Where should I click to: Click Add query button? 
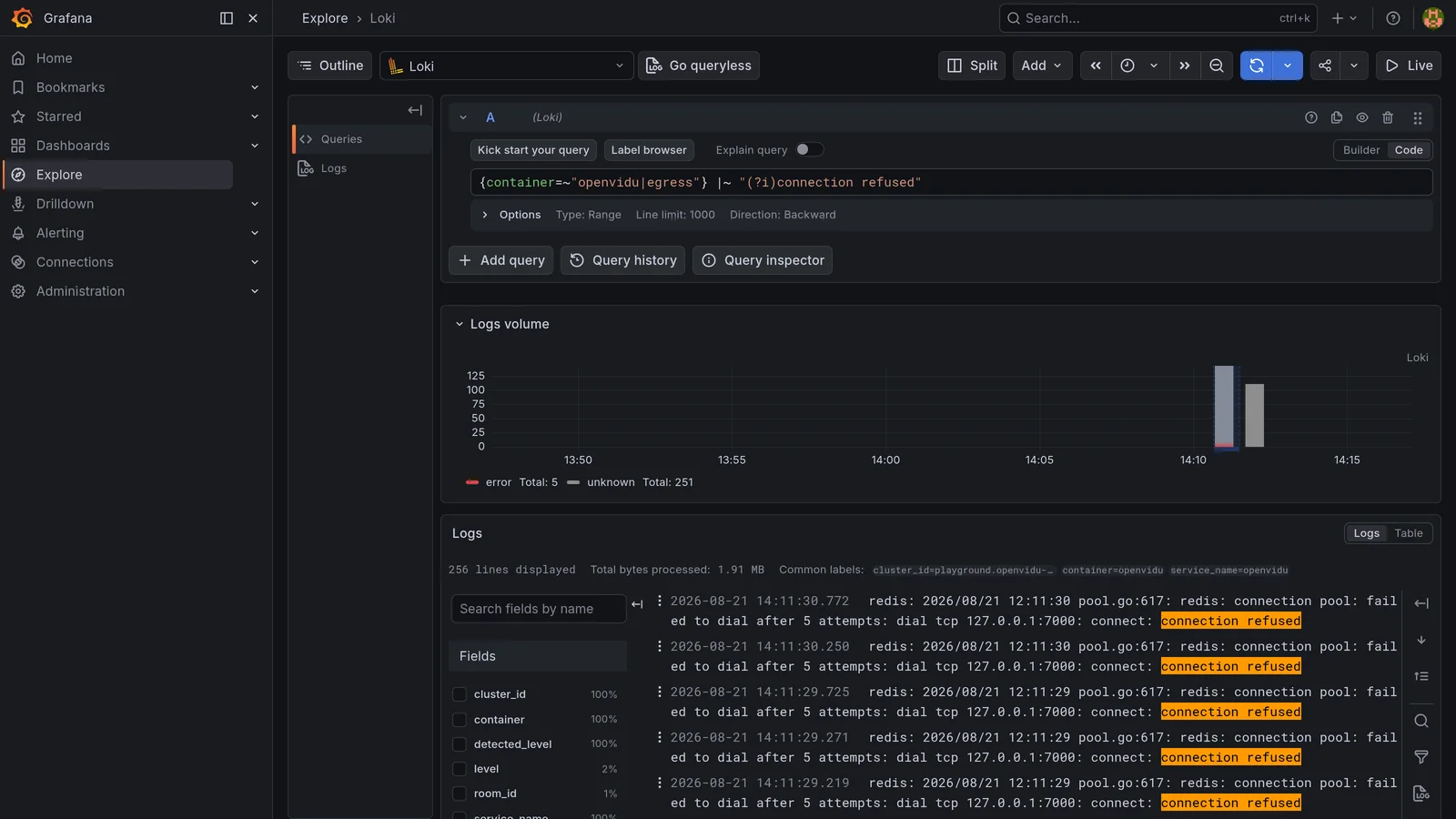click(x=500, y=260)
